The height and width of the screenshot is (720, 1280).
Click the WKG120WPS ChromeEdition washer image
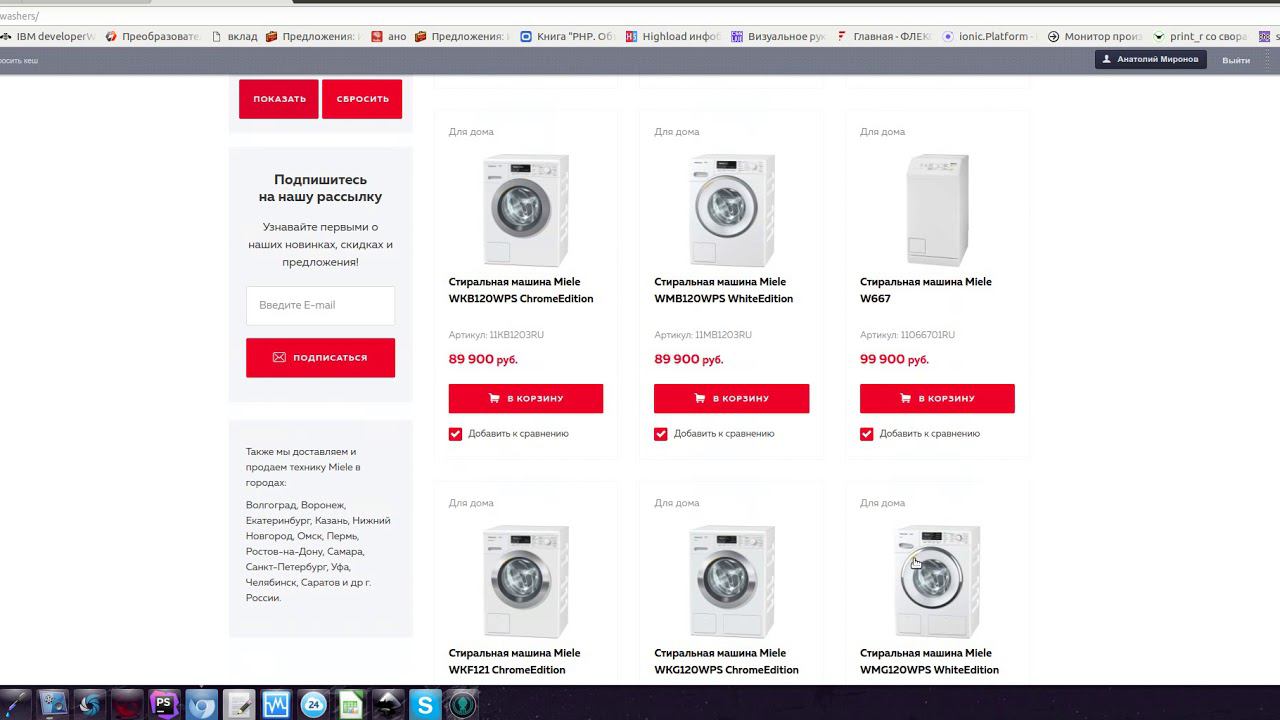[x=731, y=582]
